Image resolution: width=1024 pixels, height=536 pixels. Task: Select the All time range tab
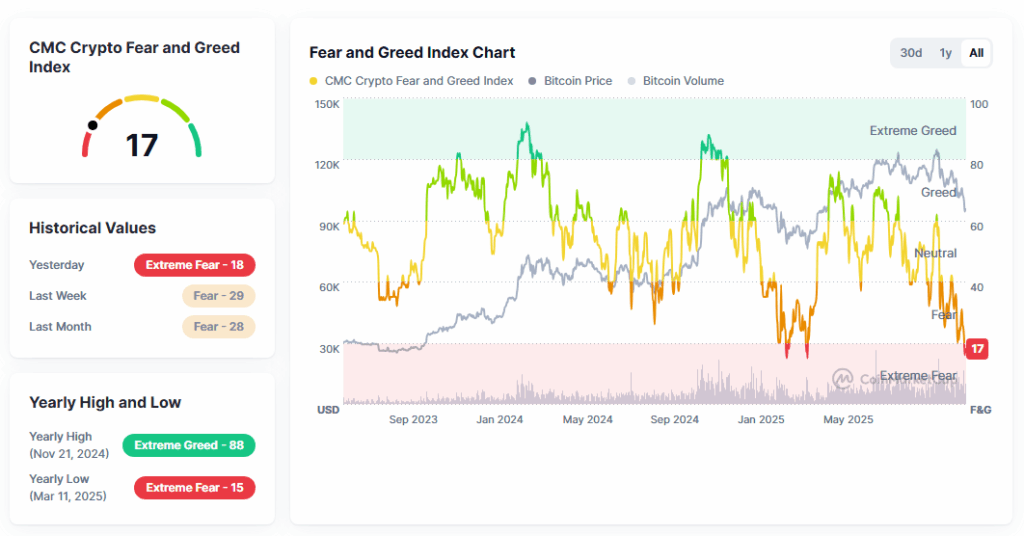point(976,53)
